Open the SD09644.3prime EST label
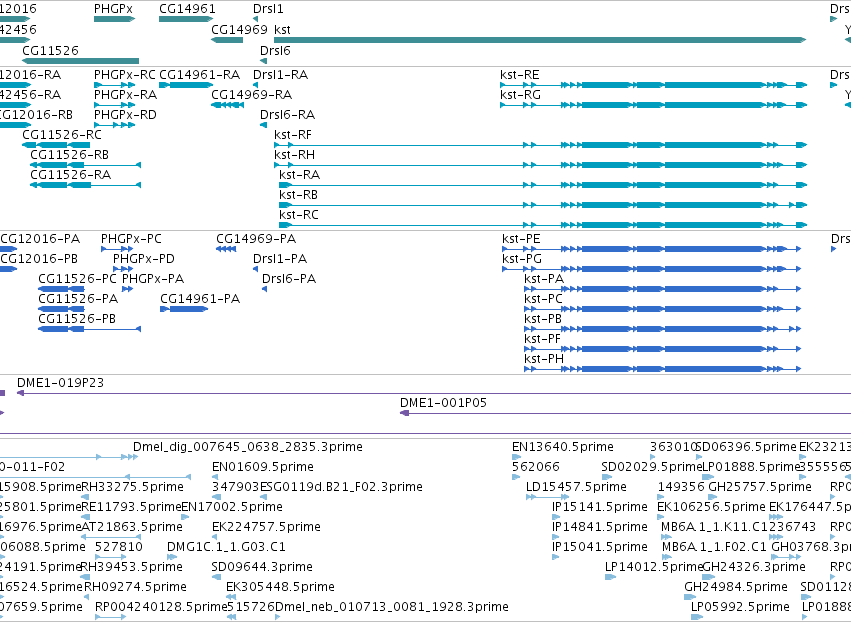Screen dimensions: 851x622 (x=262, y=568)
